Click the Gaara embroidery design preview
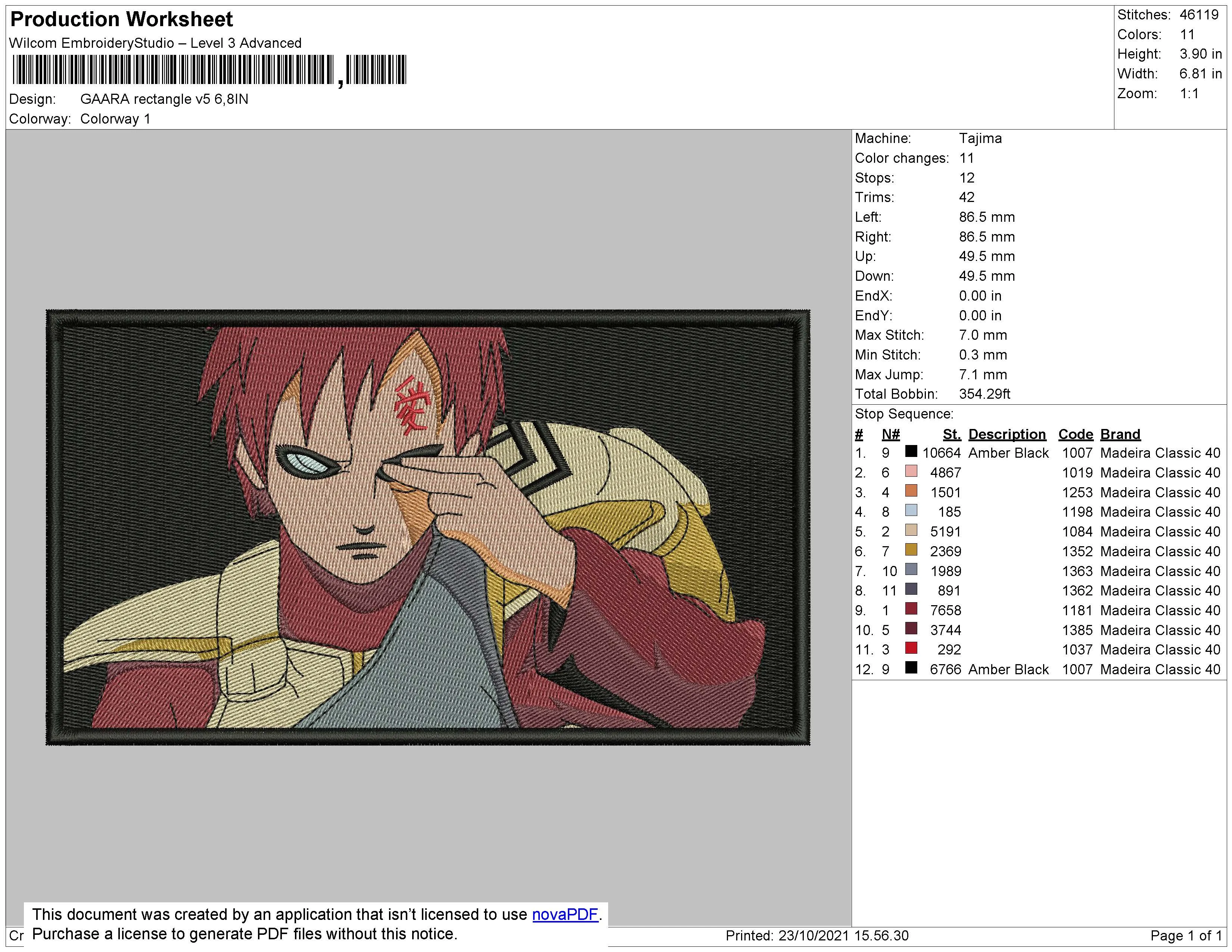 [427, 527]
